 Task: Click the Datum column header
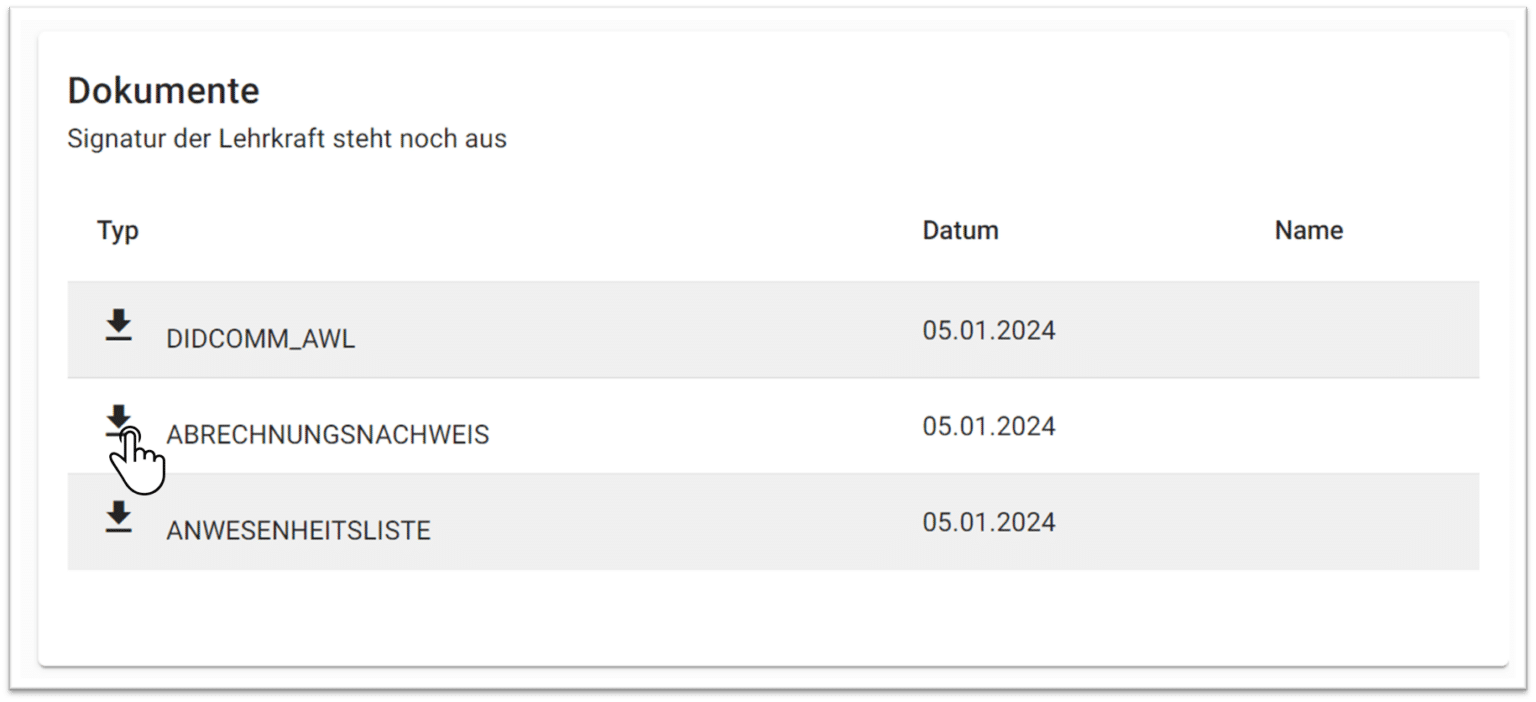[960, 230]
